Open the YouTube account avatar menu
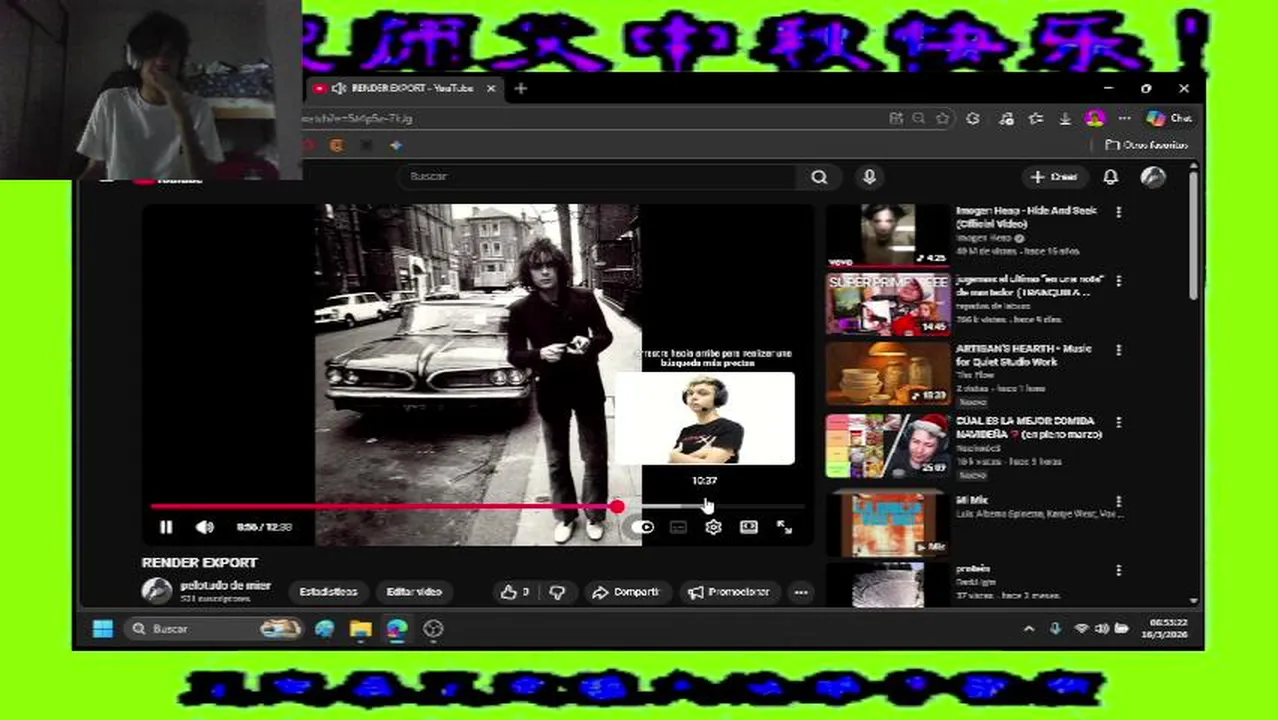The height and width of the screenshot is (720, 1278). [1153, 177]
